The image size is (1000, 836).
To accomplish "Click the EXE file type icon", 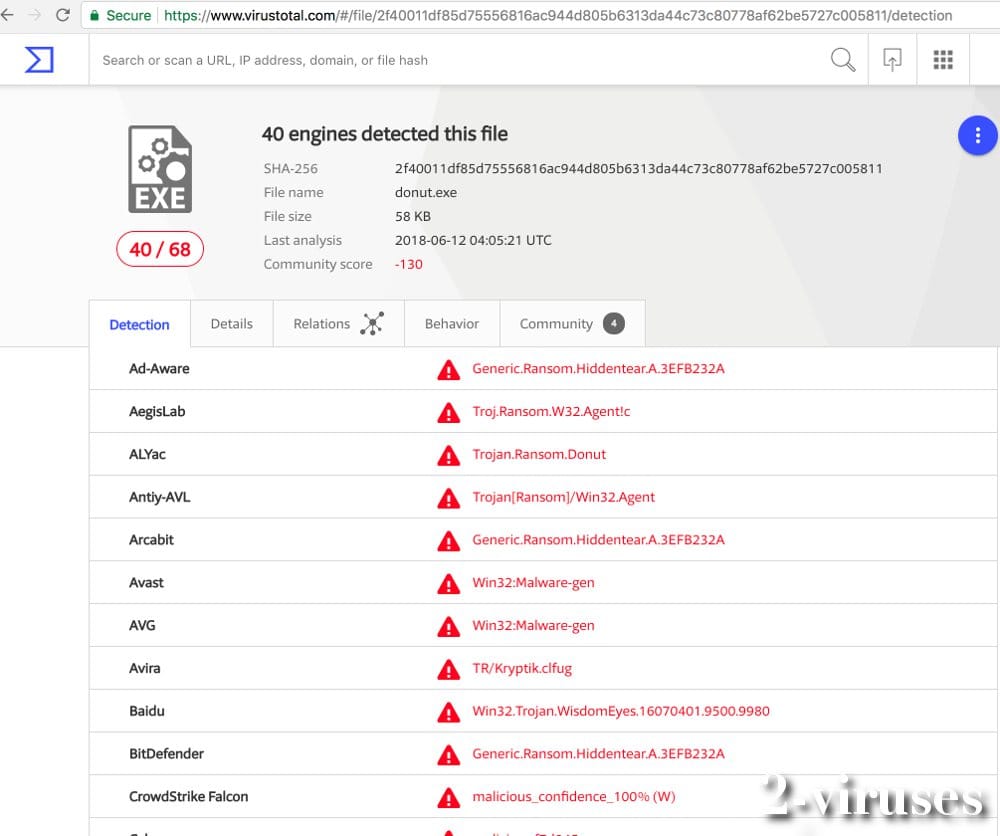I will click(160, 169).
